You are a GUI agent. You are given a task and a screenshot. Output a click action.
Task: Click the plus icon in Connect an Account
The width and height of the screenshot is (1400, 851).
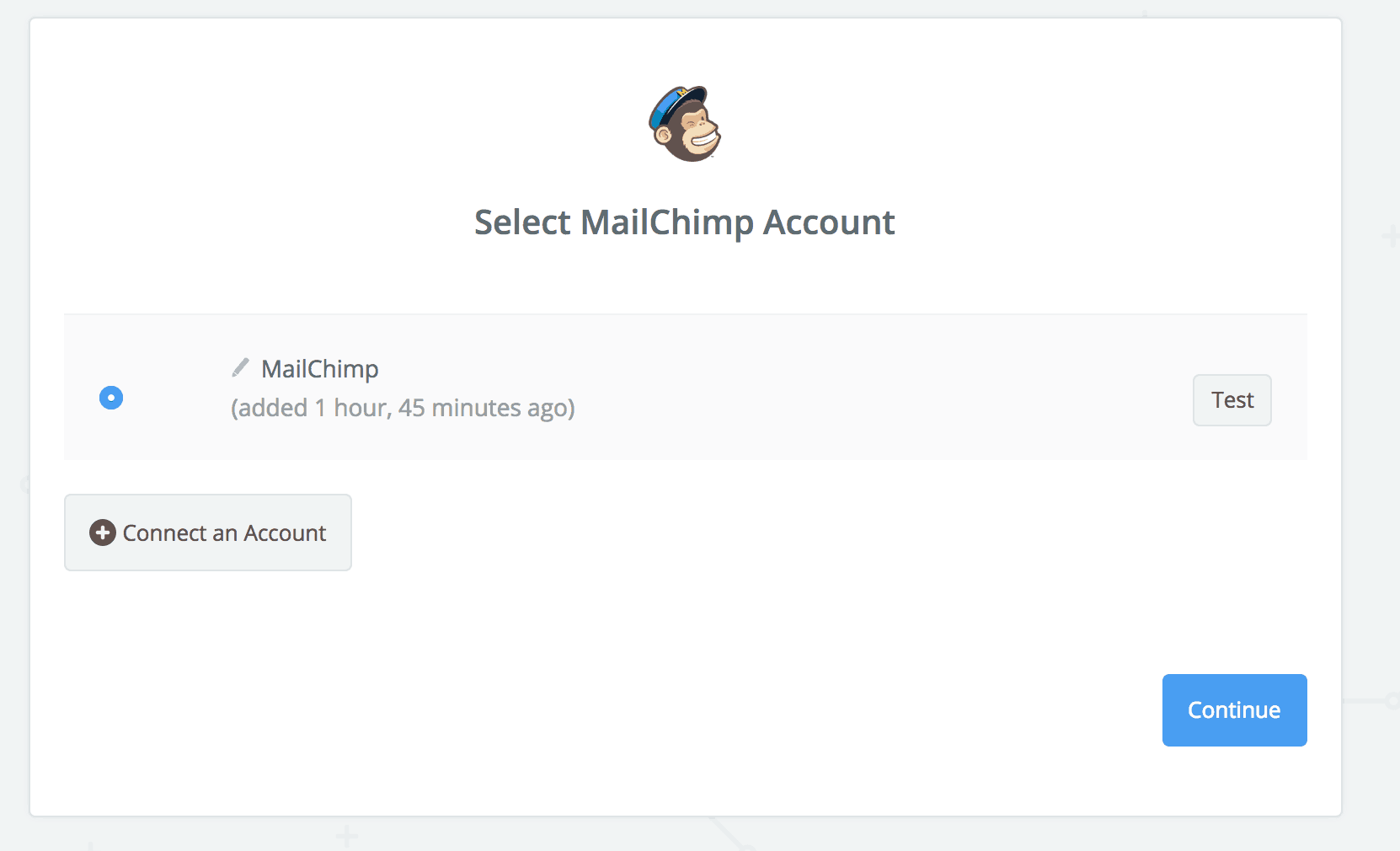click(103, 533)
